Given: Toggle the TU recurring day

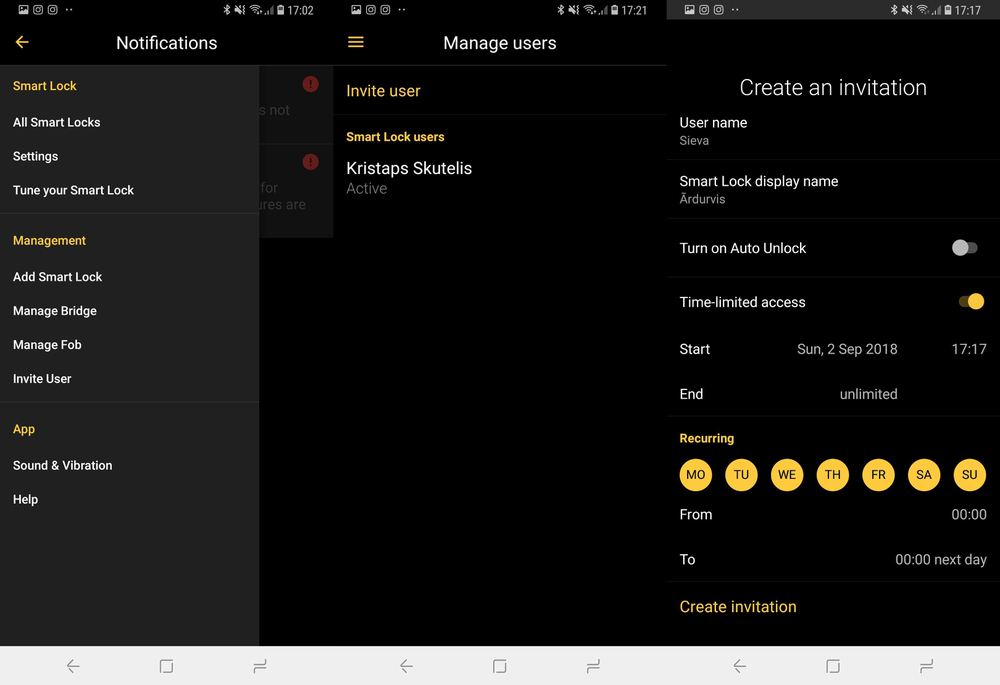Looking at the screenshot, I should coord(741,475).
